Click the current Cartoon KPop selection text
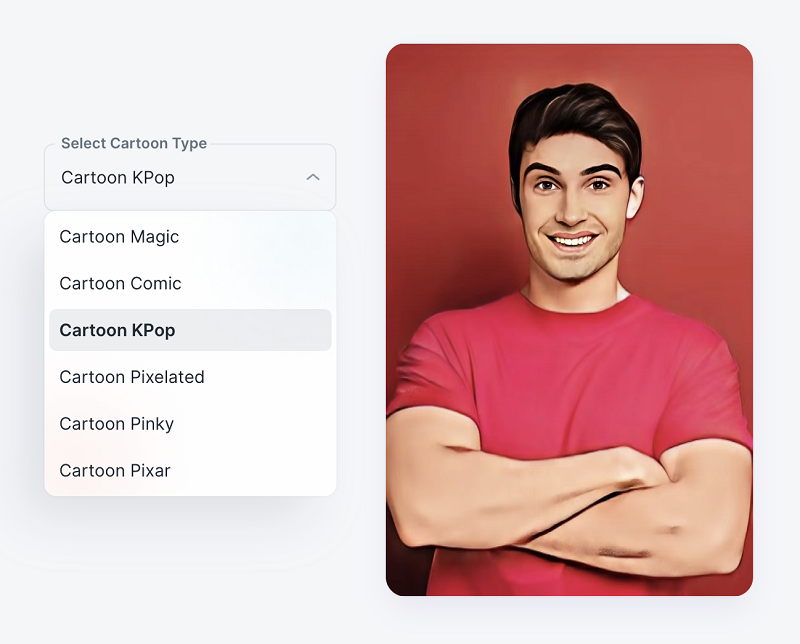 pos(116,177)
